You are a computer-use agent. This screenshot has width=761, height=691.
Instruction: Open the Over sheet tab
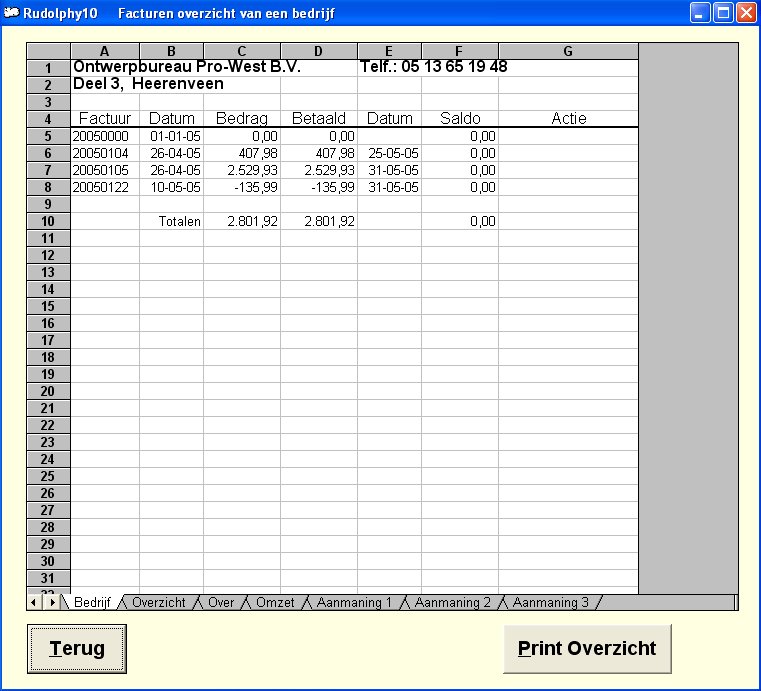coord(221,602)
